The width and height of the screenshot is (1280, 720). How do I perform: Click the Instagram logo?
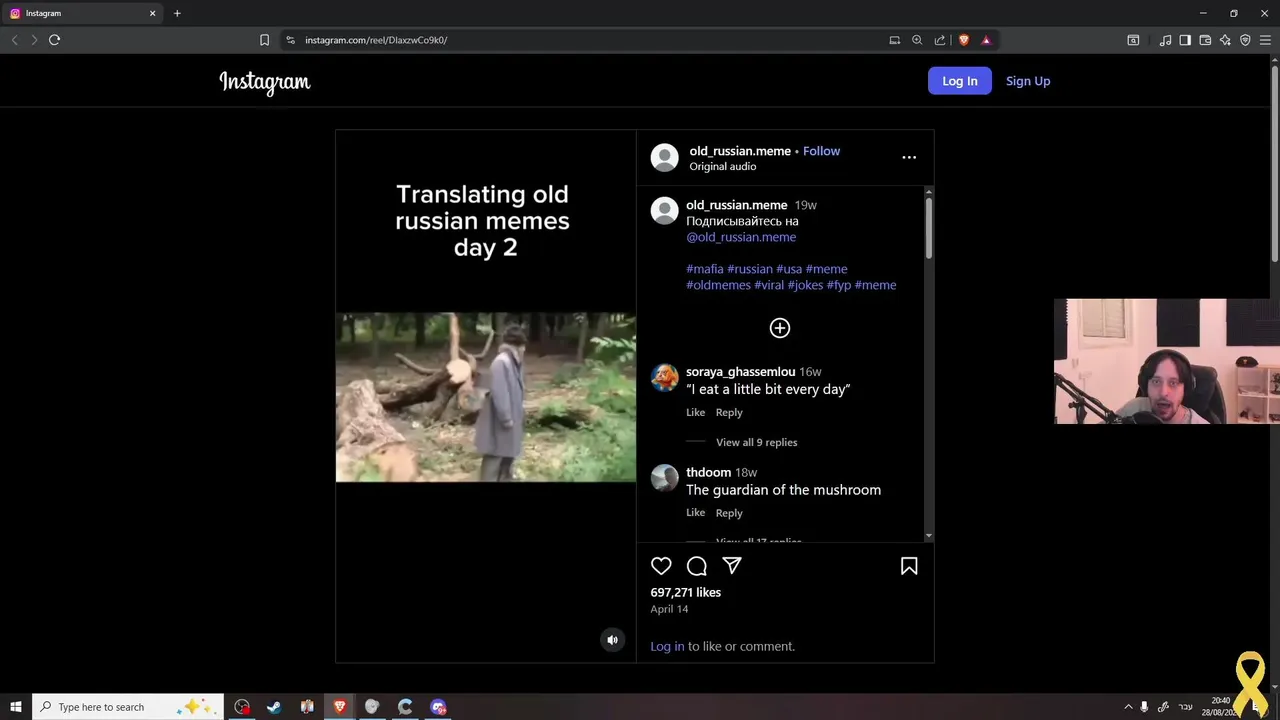tap(265, 82)
